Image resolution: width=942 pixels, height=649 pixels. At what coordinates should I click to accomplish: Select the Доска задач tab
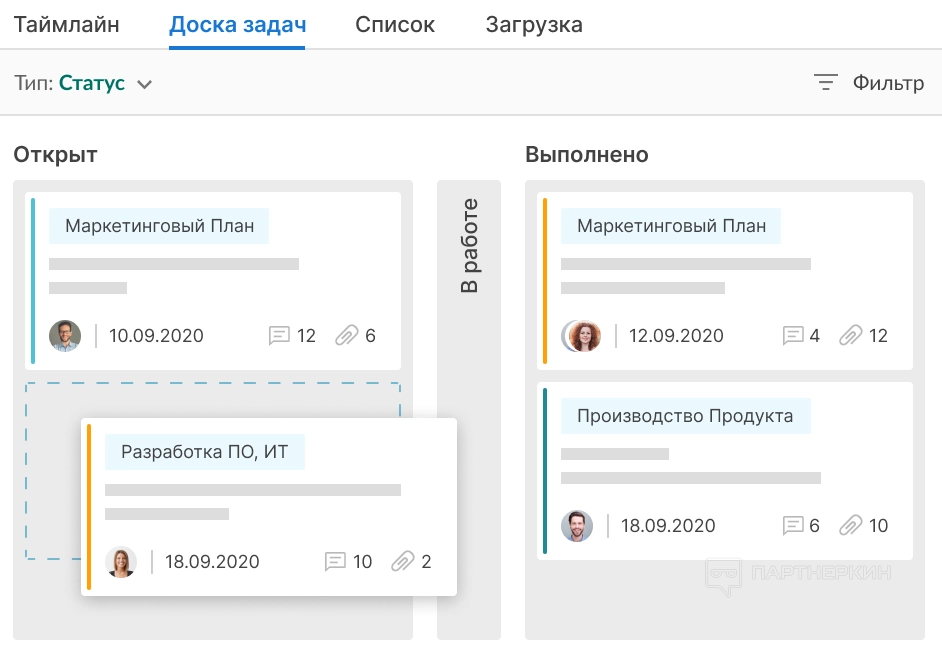coord(237,25)
